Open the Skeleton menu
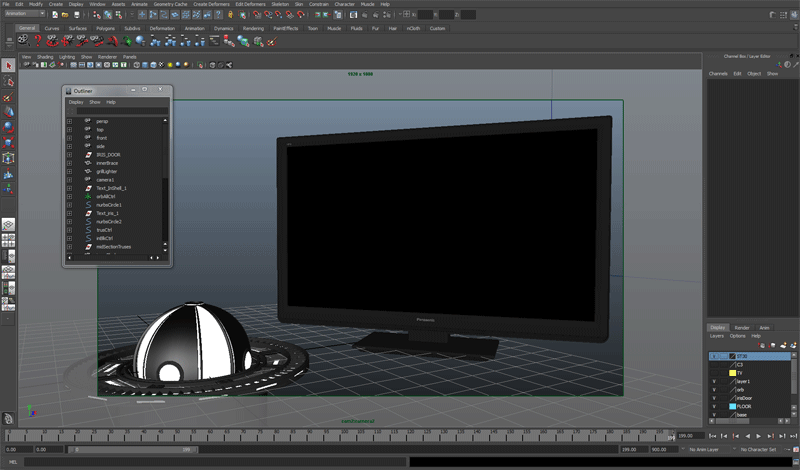 pos(280,4)
